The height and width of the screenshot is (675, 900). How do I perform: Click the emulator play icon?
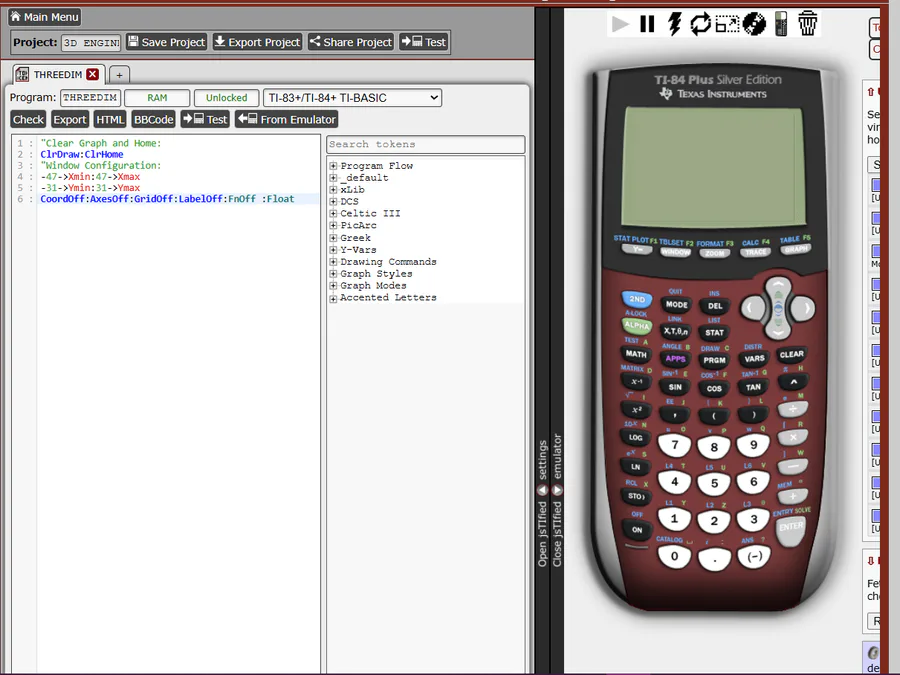(x=620, y=24)
